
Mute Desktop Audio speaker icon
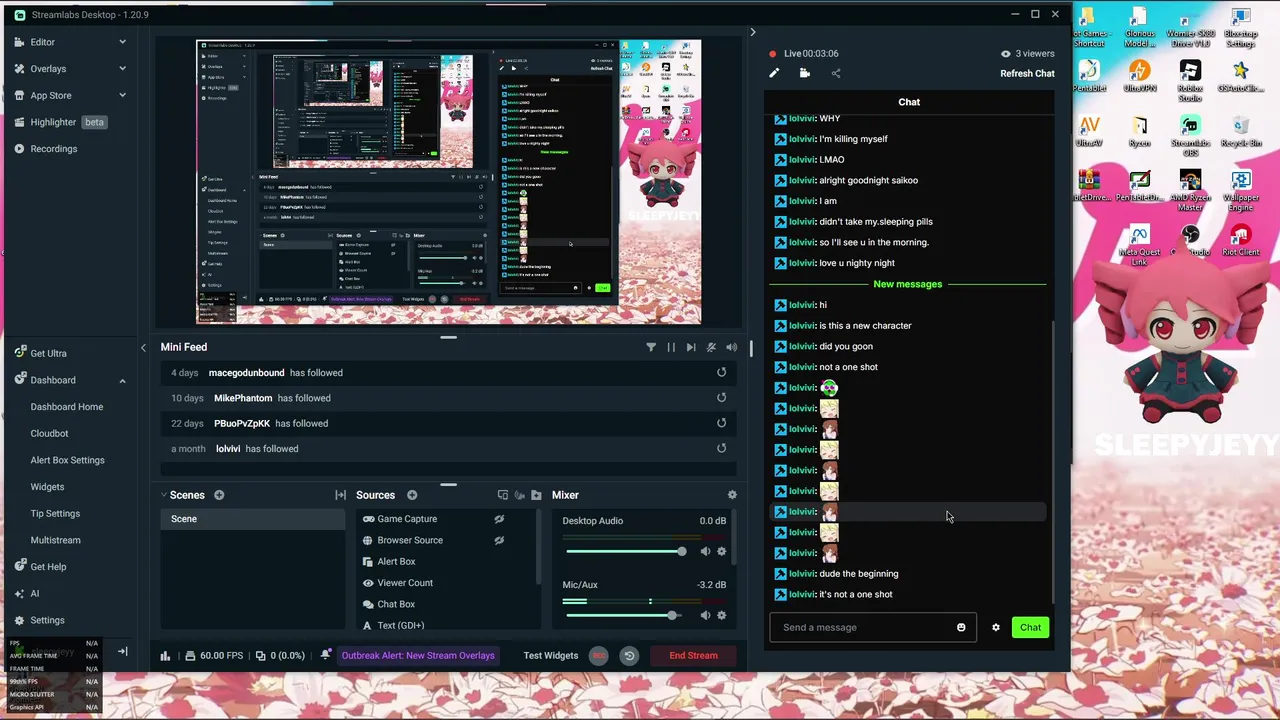(705, 552)
